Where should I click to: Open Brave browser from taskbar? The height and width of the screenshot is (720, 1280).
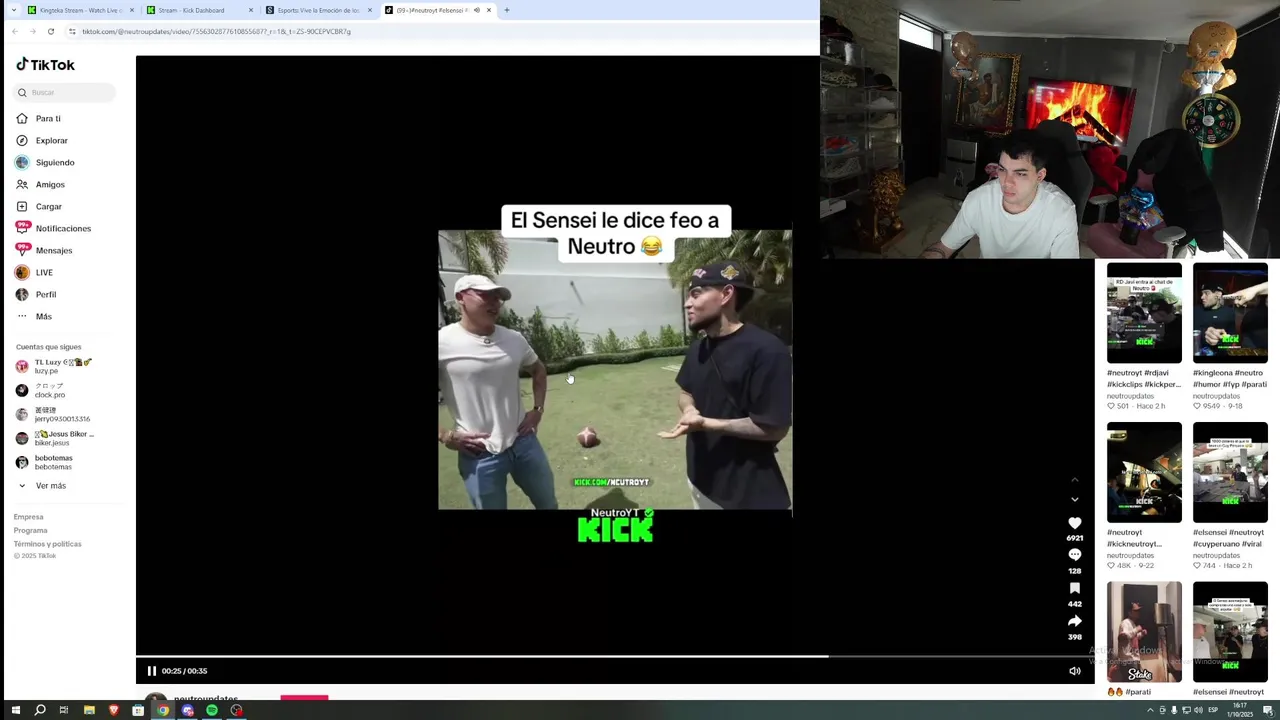113,710
